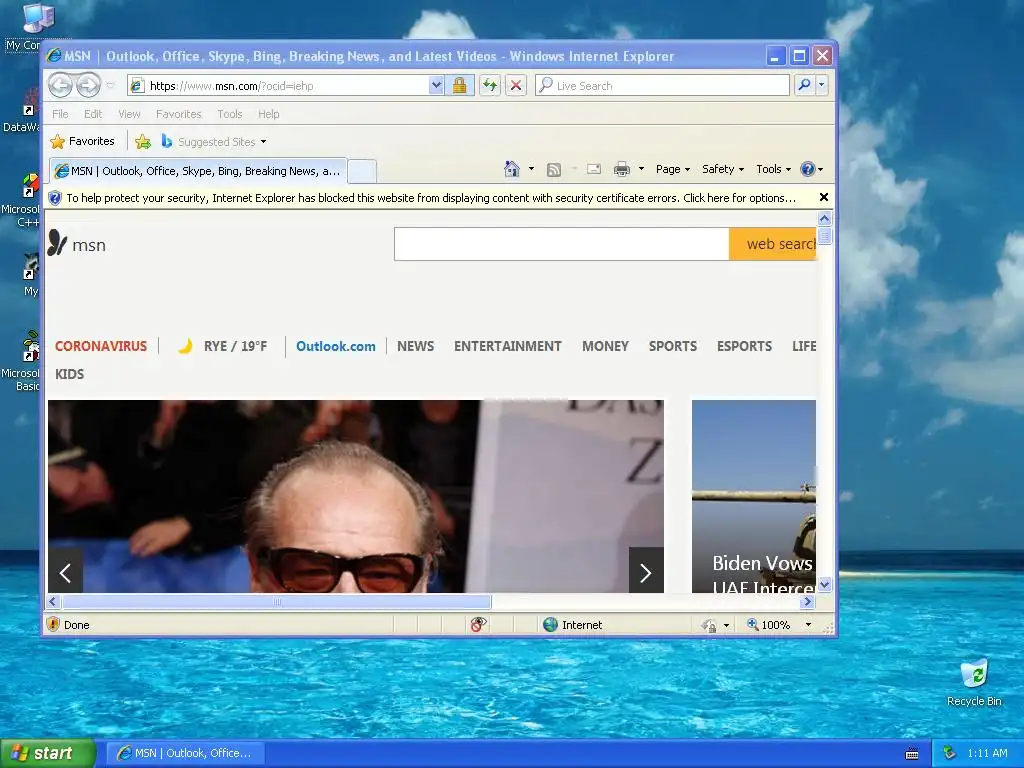Go to the ENTERTAINMENT section
The height and width of the screenshot is (768, 1024).
point(507,346)
